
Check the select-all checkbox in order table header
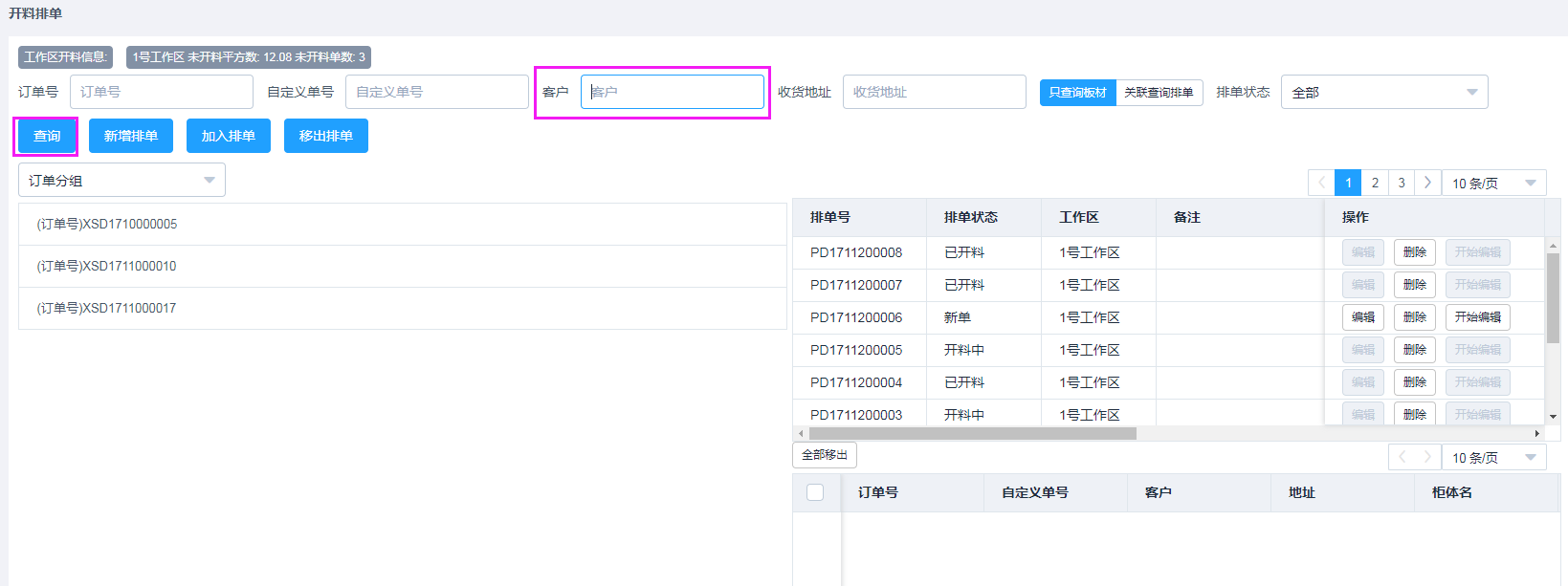[815, 492]
